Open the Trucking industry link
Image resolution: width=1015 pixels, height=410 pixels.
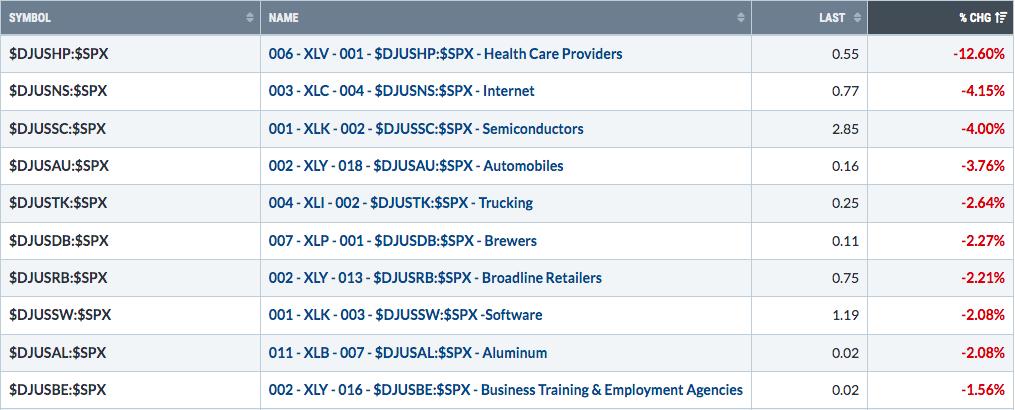pyautogui.click(x=401, y=203)
